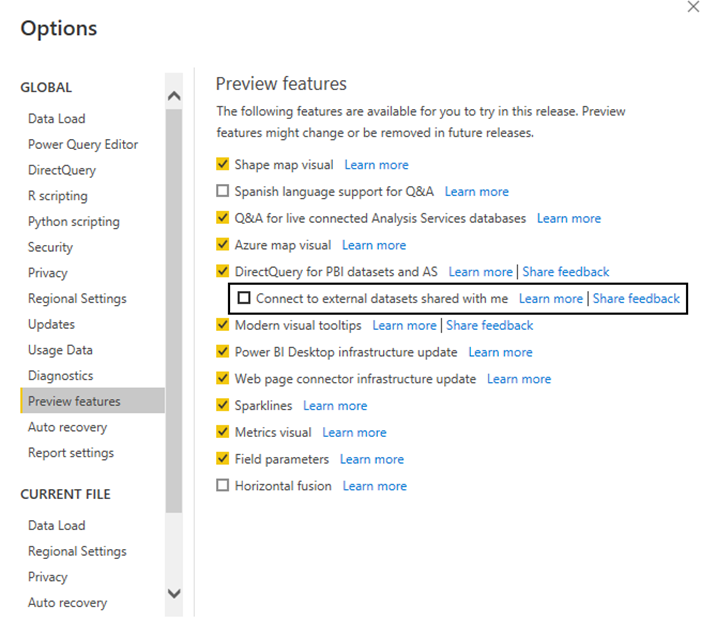This screenshot has width=701, height=622.
Task: Open Learn more for Web page connector
Action: 519,379
